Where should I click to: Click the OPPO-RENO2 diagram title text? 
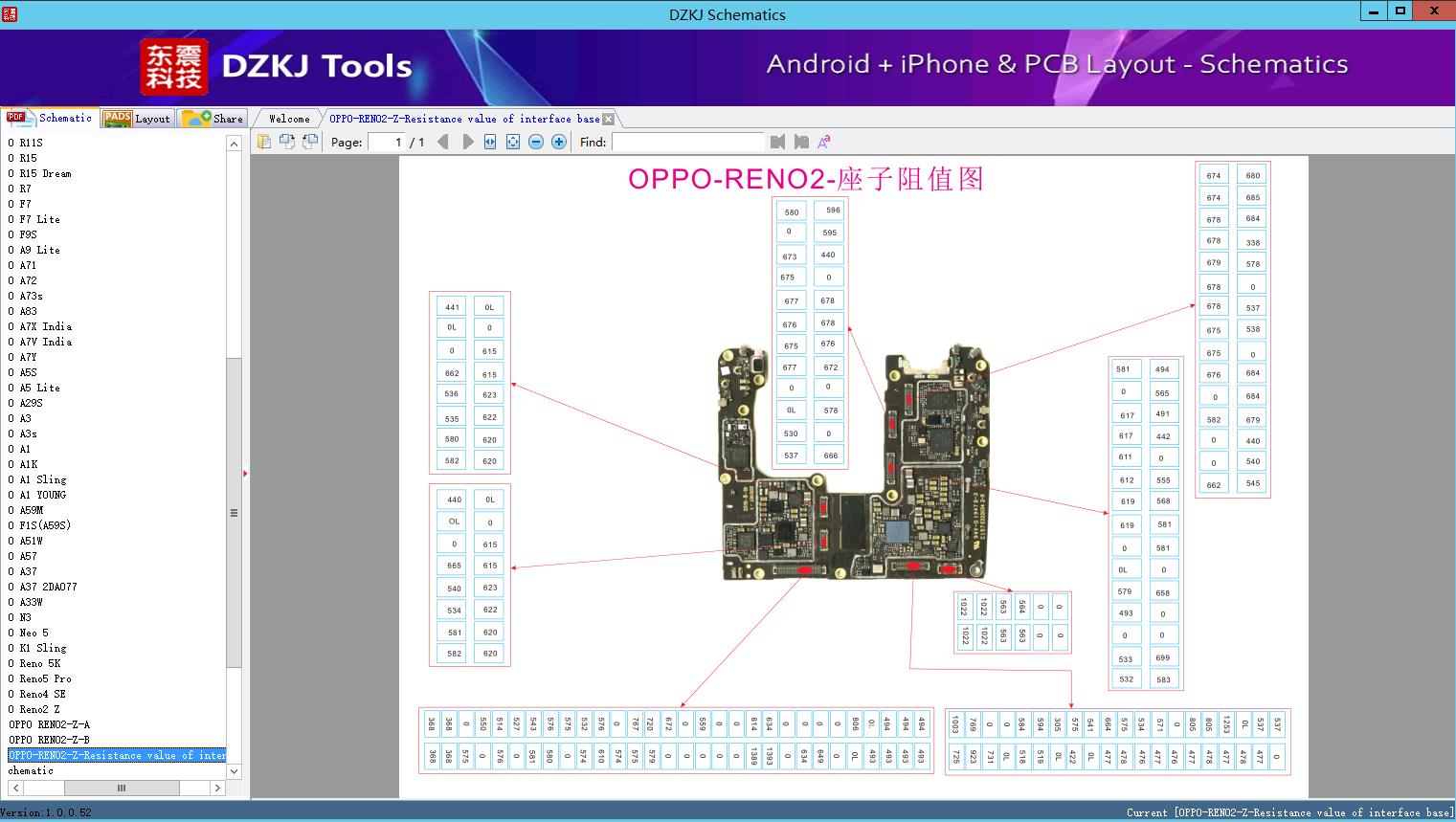pyautogui.click(x=805, y=179)
